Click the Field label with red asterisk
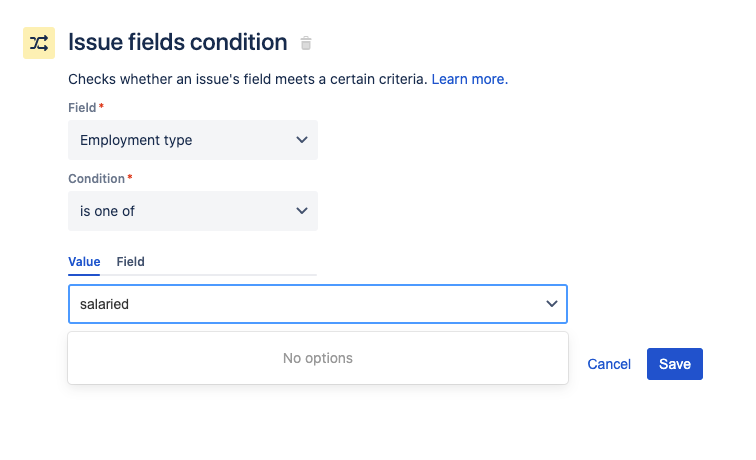 point(86,108)
